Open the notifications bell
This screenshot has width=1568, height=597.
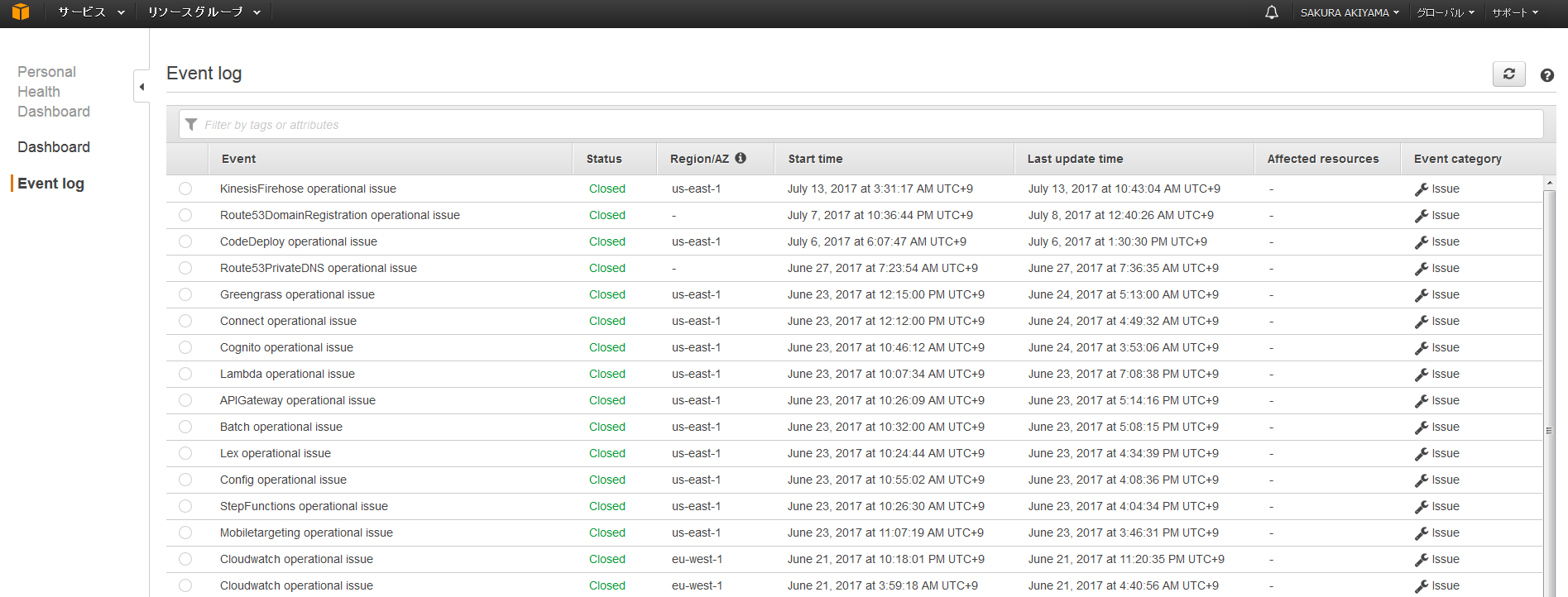point(1272,12)
